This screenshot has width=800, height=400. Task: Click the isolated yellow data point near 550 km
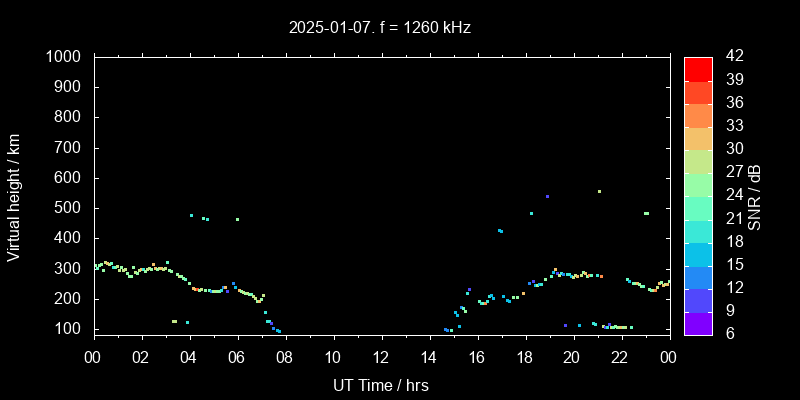point(599,191)
